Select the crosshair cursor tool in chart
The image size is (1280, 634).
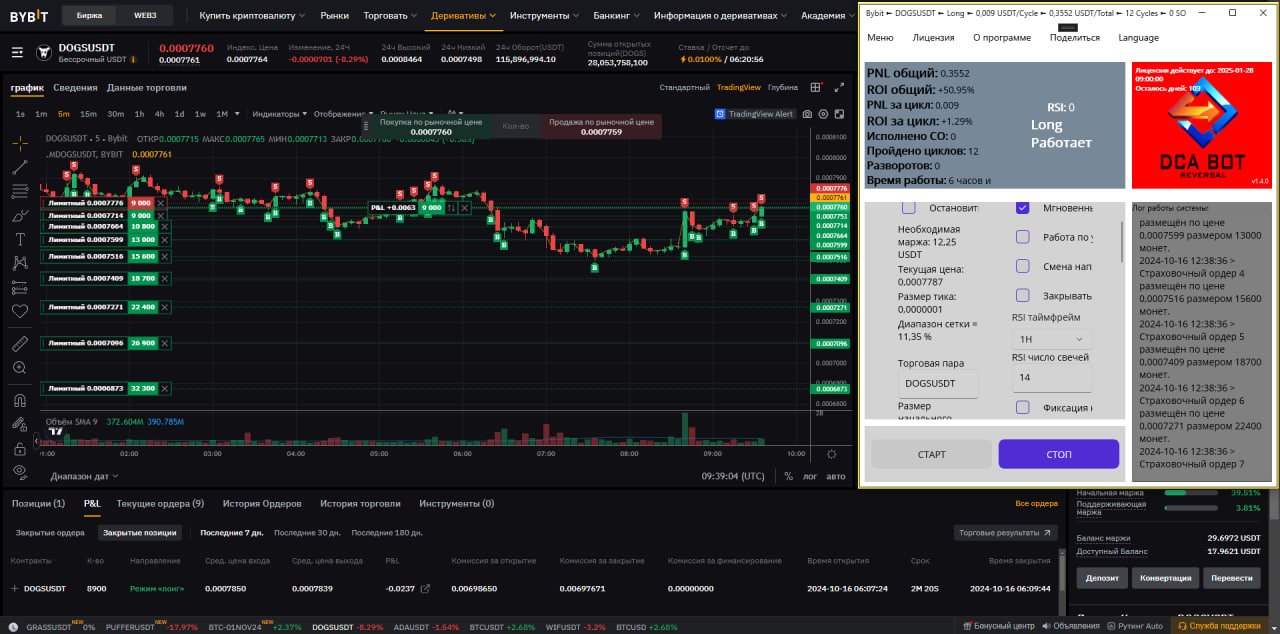pos(20,143)
